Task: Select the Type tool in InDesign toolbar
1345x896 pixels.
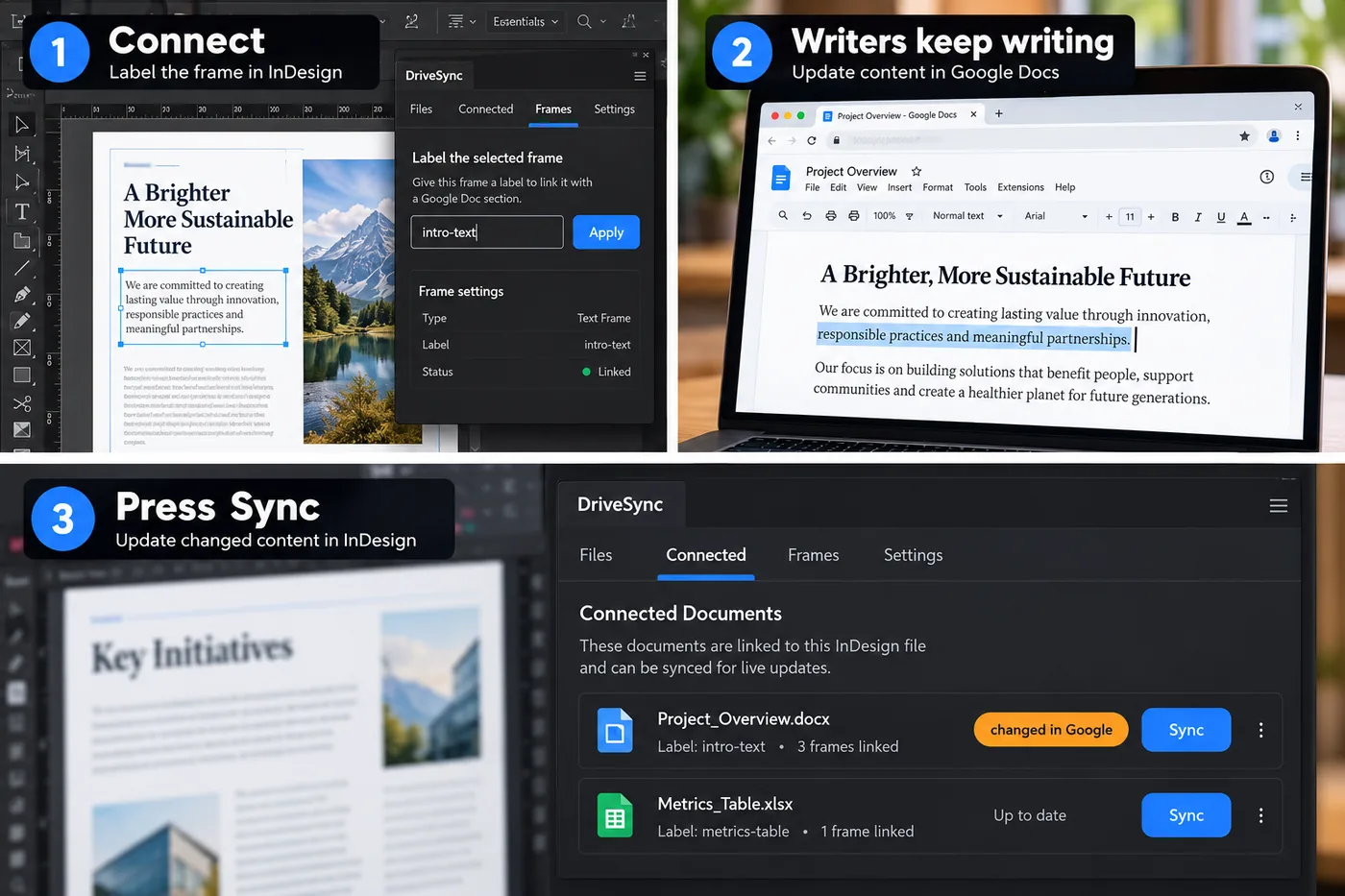Action: click(21, 211)
